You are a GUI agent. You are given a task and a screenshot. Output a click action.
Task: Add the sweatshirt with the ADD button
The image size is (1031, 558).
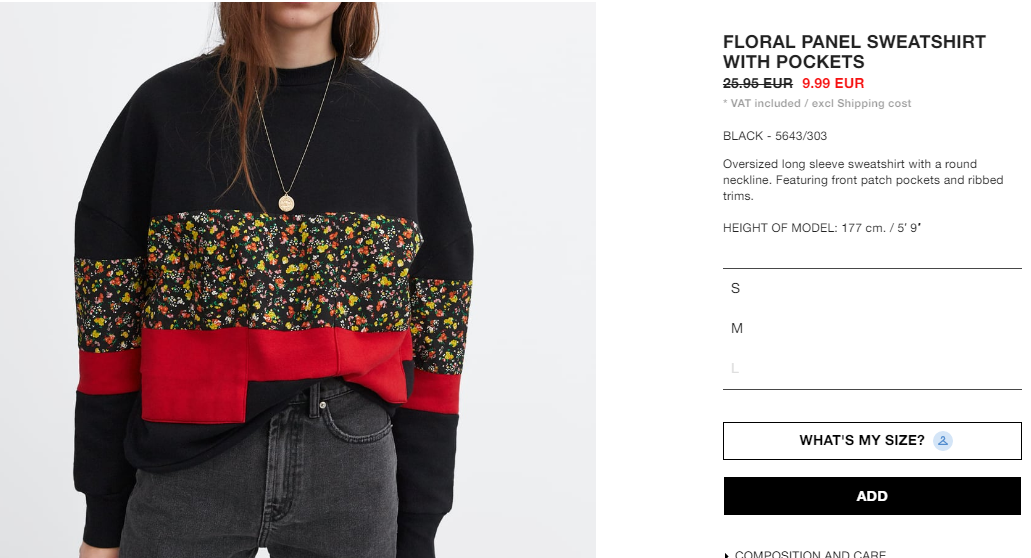coord(872,496)
